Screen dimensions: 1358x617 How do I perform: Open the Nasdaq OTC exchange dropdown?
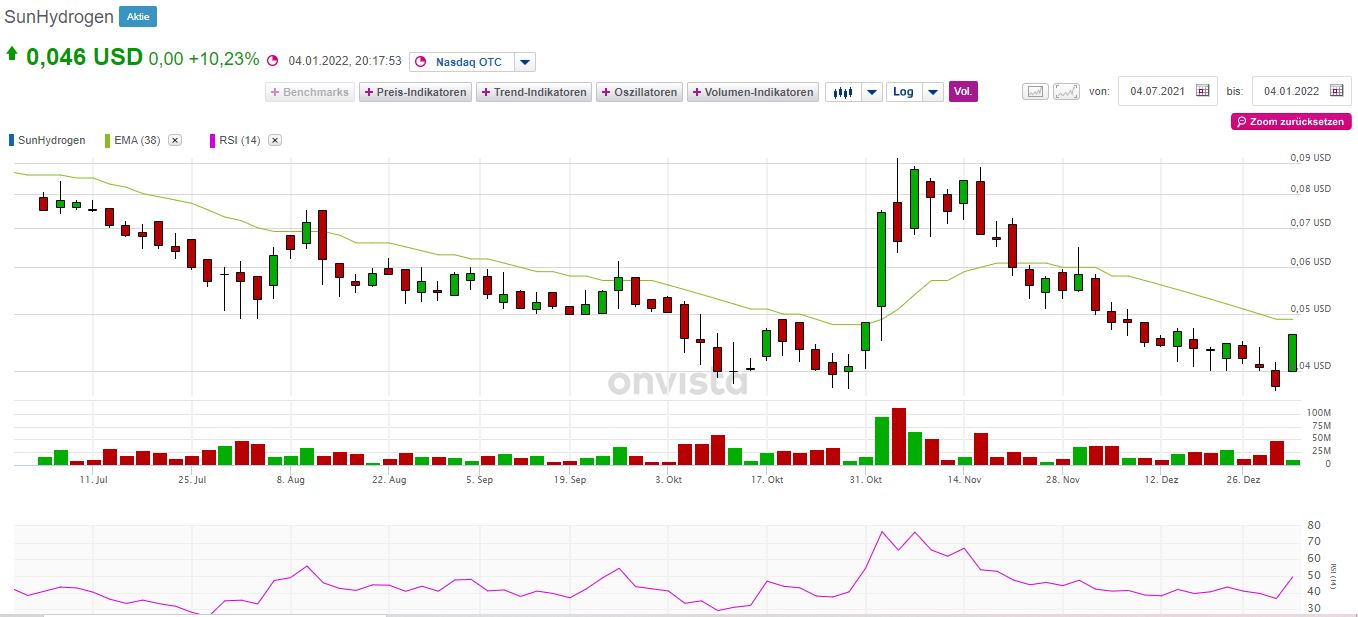[x=525, y=62]
